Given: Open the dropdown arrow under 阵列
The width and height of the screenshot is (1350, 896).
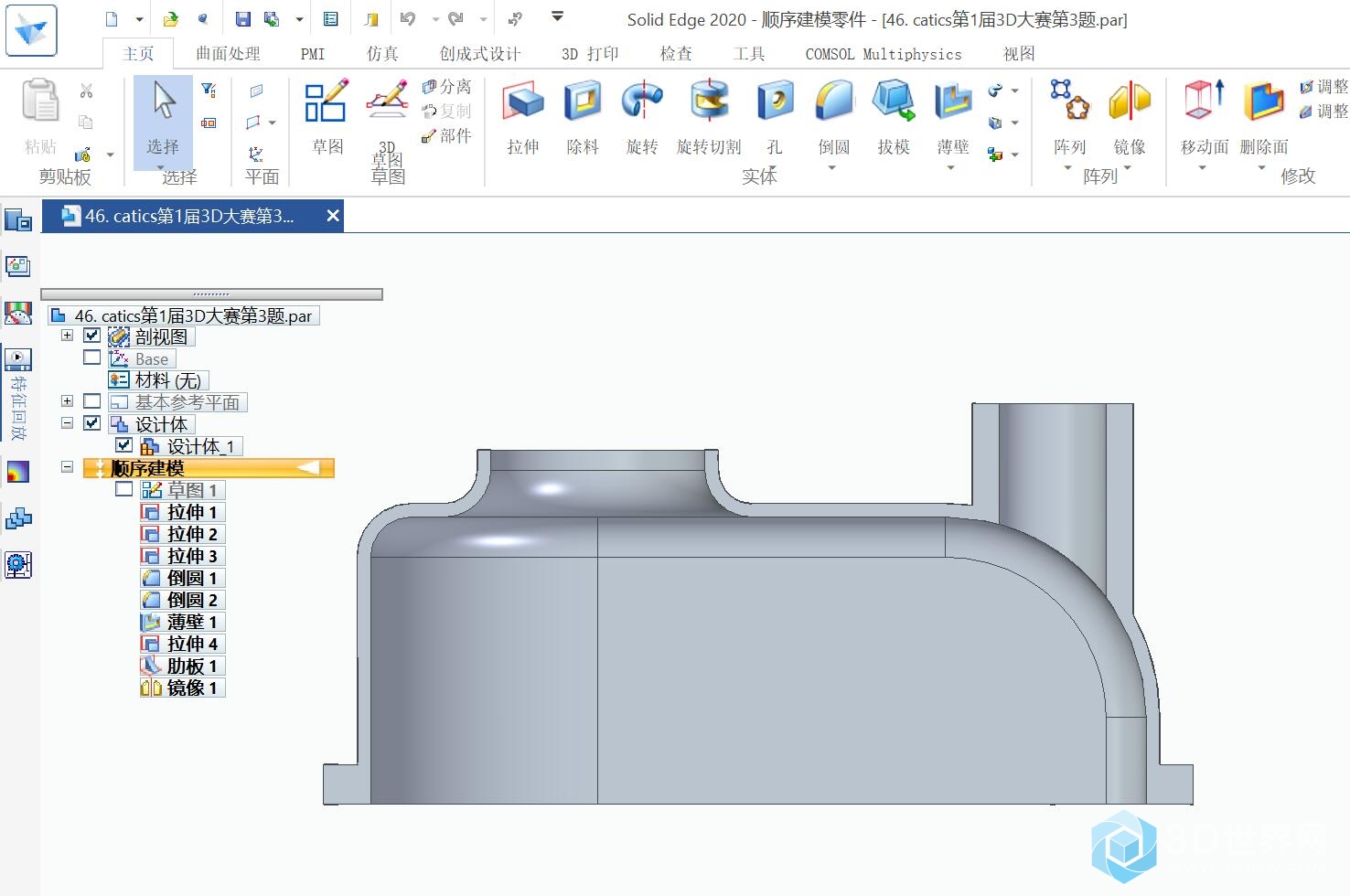Looking at the screenshot, I should point(1067,168).
